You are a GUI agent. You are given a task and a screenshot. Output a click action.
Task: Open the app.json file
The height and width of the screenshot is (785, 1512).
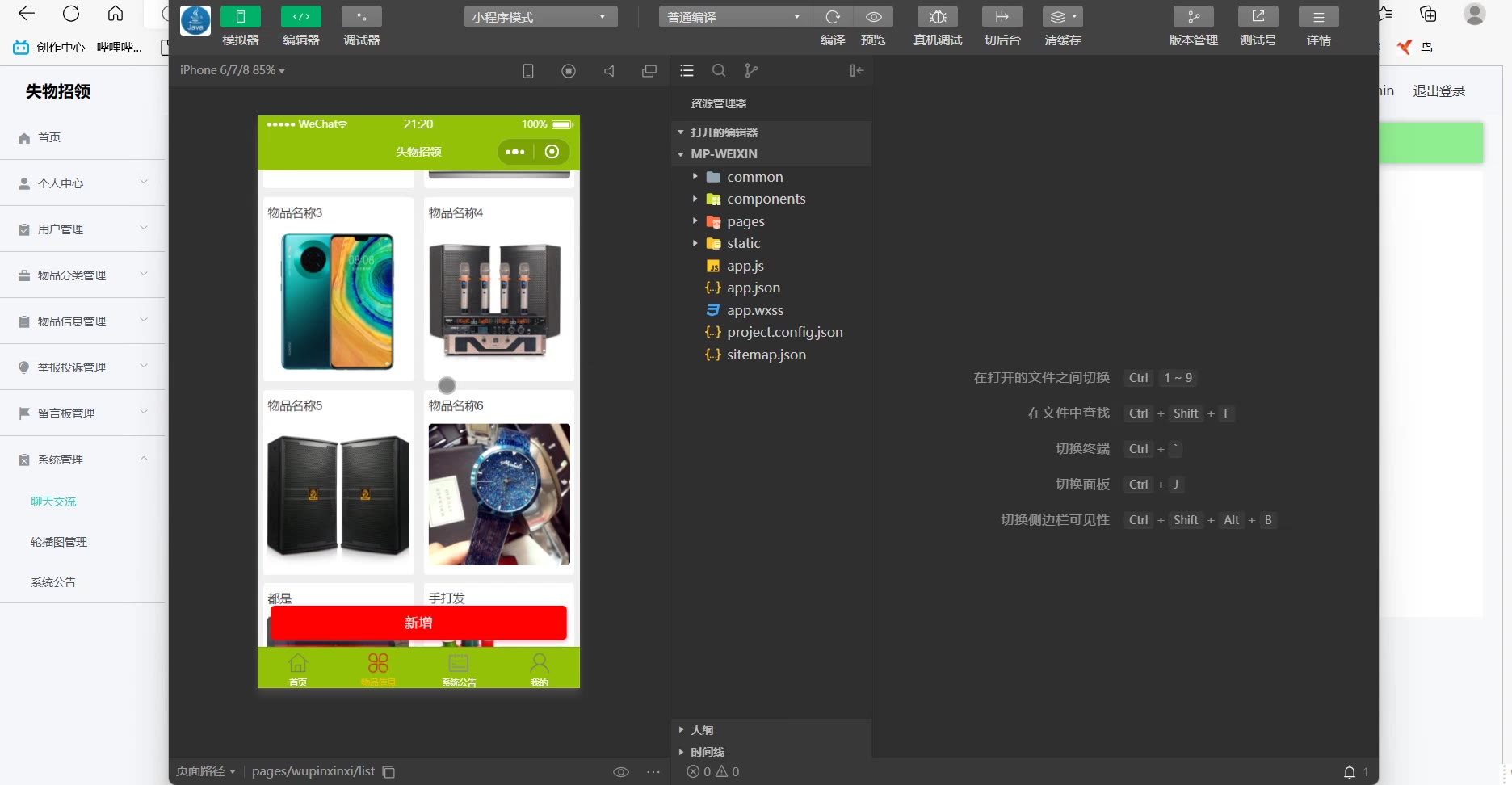(x=771, y=288)
